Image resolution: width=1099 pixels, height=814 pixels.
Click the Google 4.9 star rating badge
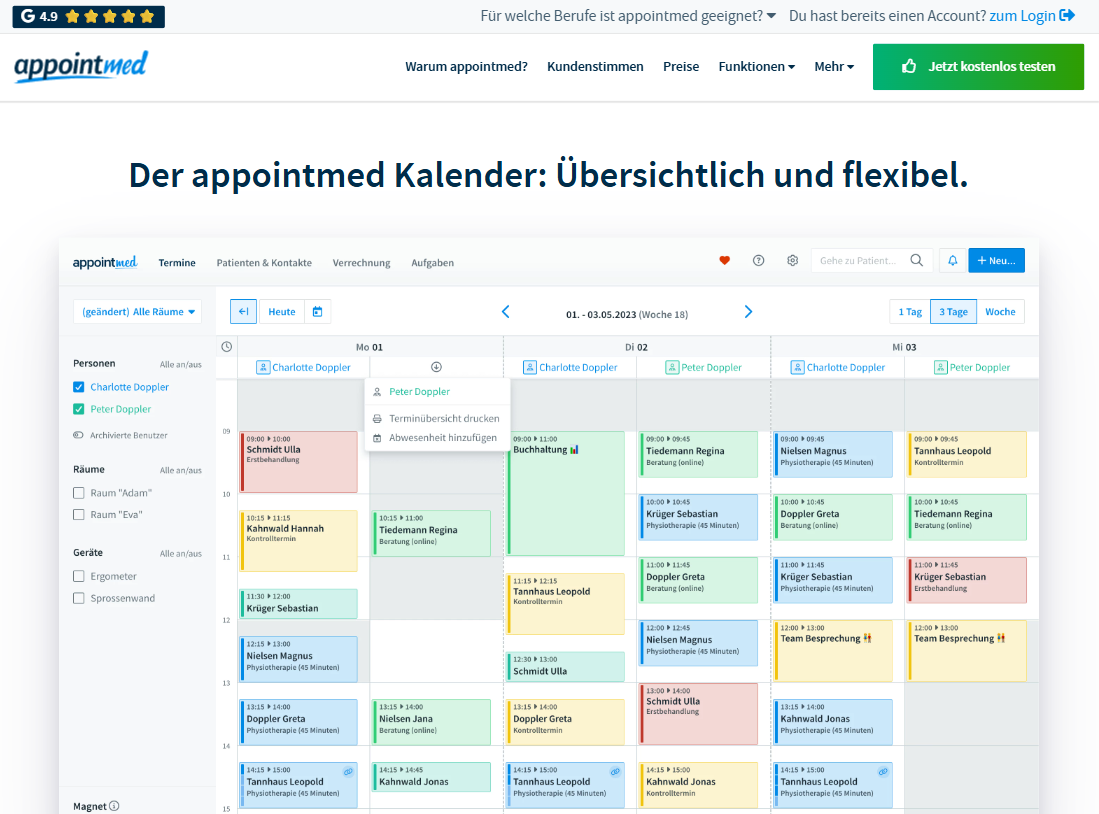tap(88, 16)
